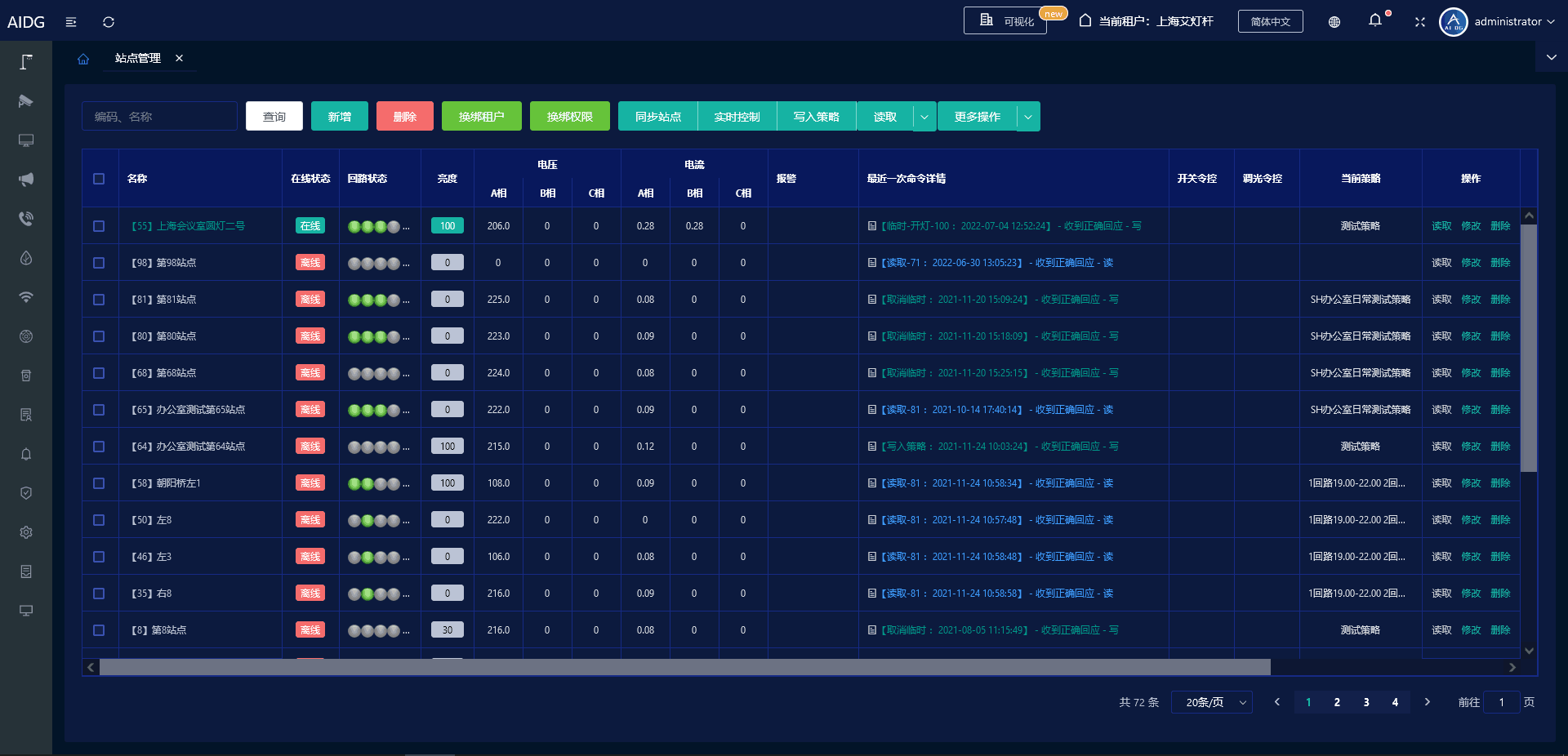Check the row 朝阳桥左1
The image size is (1568, 756).
tap(99, 483)
